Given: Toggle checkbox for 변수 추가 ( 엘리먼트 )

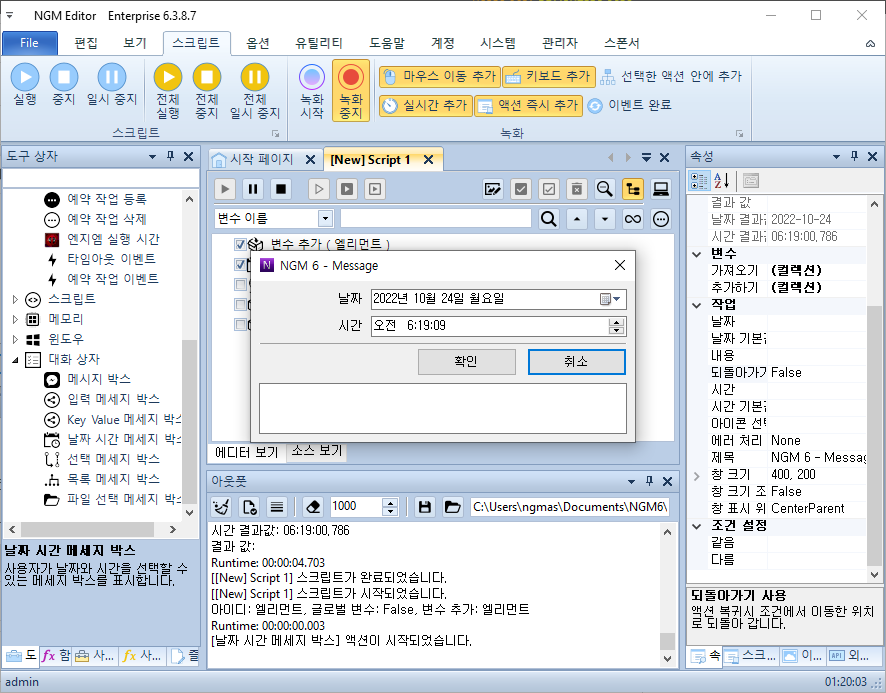Looking at the screenshot, I should tap(240, 244).
